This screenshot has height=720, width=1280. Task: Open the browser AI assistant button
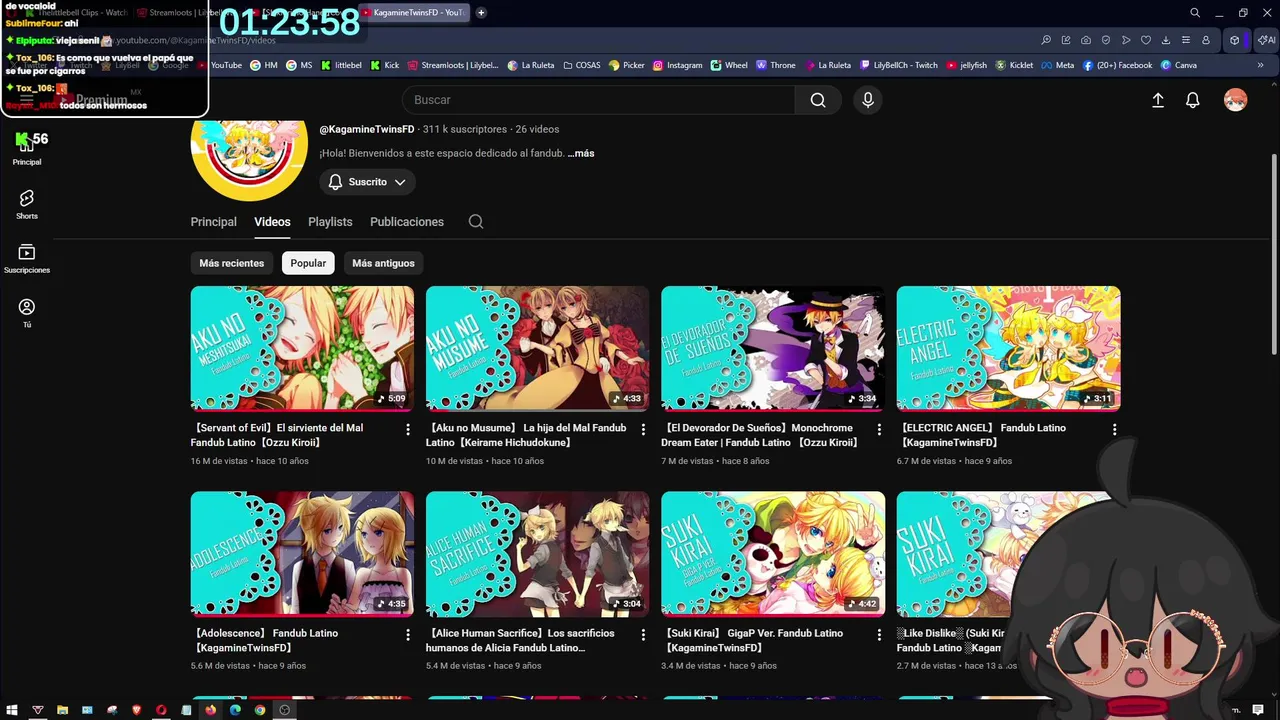pos(1266,40)
